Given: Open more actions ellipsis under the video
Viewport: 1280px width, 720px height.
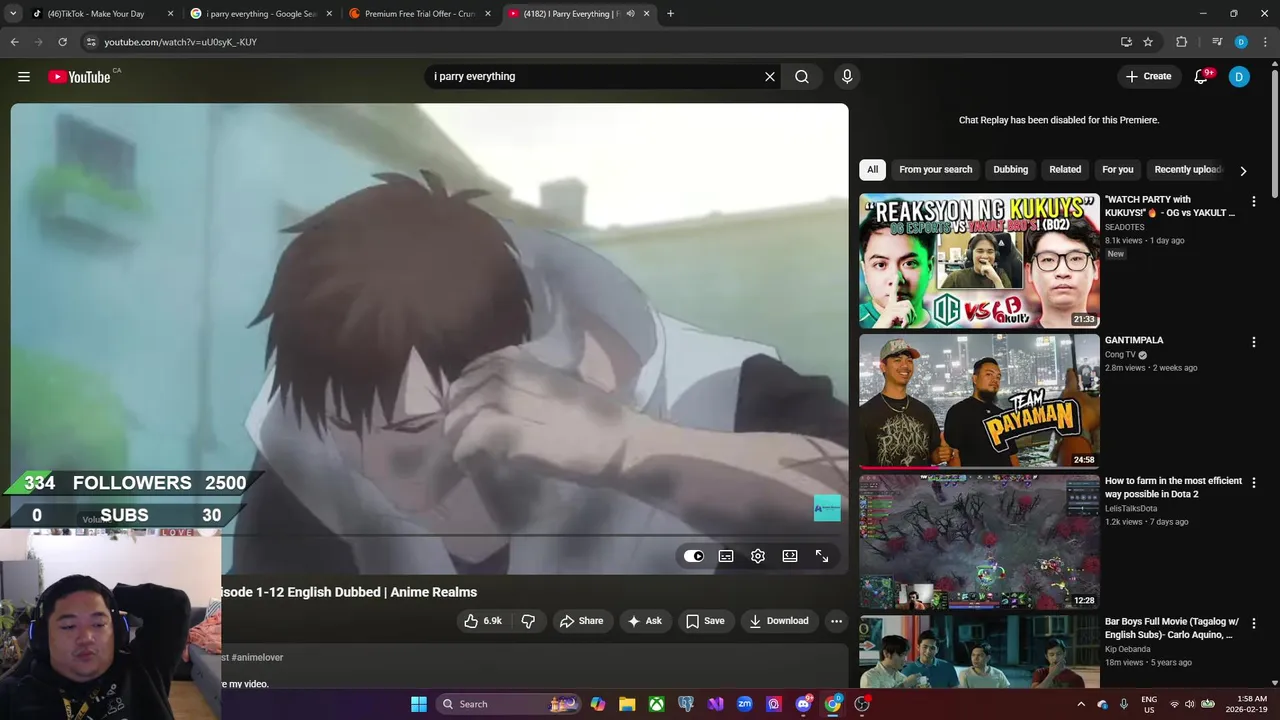Looking at the screenshot, I should [x=836, y=621].
